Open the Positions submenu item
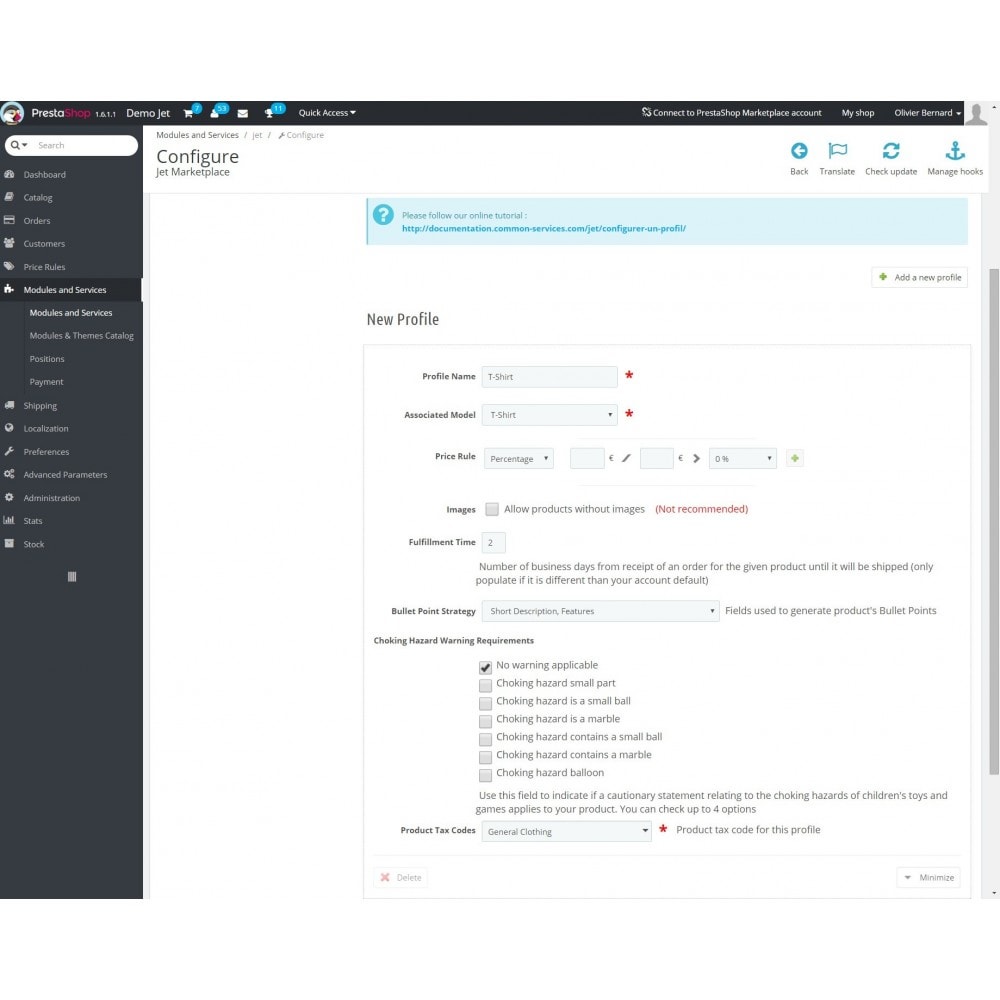Image resolution: width=1000 pixels, height=1000 pixels. tap(47, 359)
